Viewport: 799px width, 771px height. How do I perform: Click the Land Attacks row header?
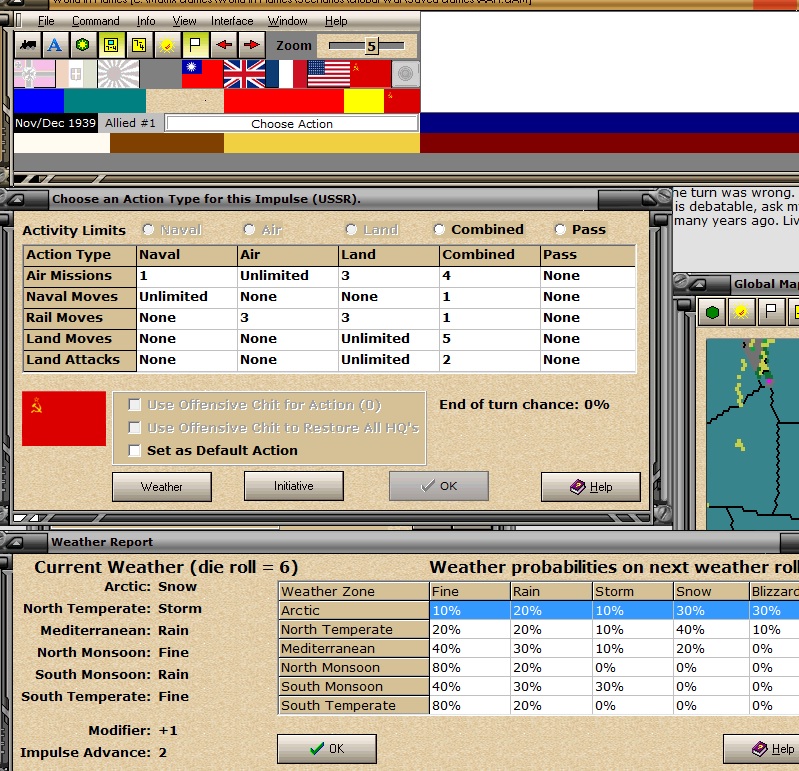79,360
